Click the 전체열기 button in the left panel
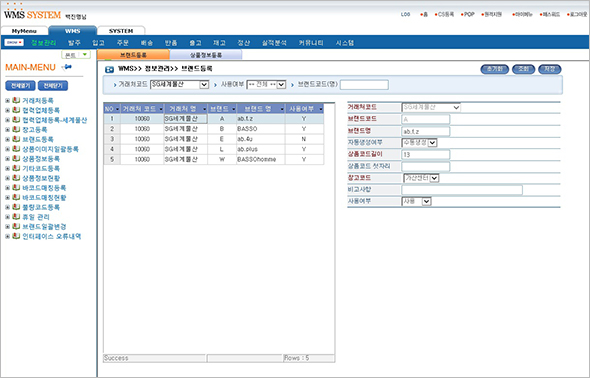 (x=21, y=86)
